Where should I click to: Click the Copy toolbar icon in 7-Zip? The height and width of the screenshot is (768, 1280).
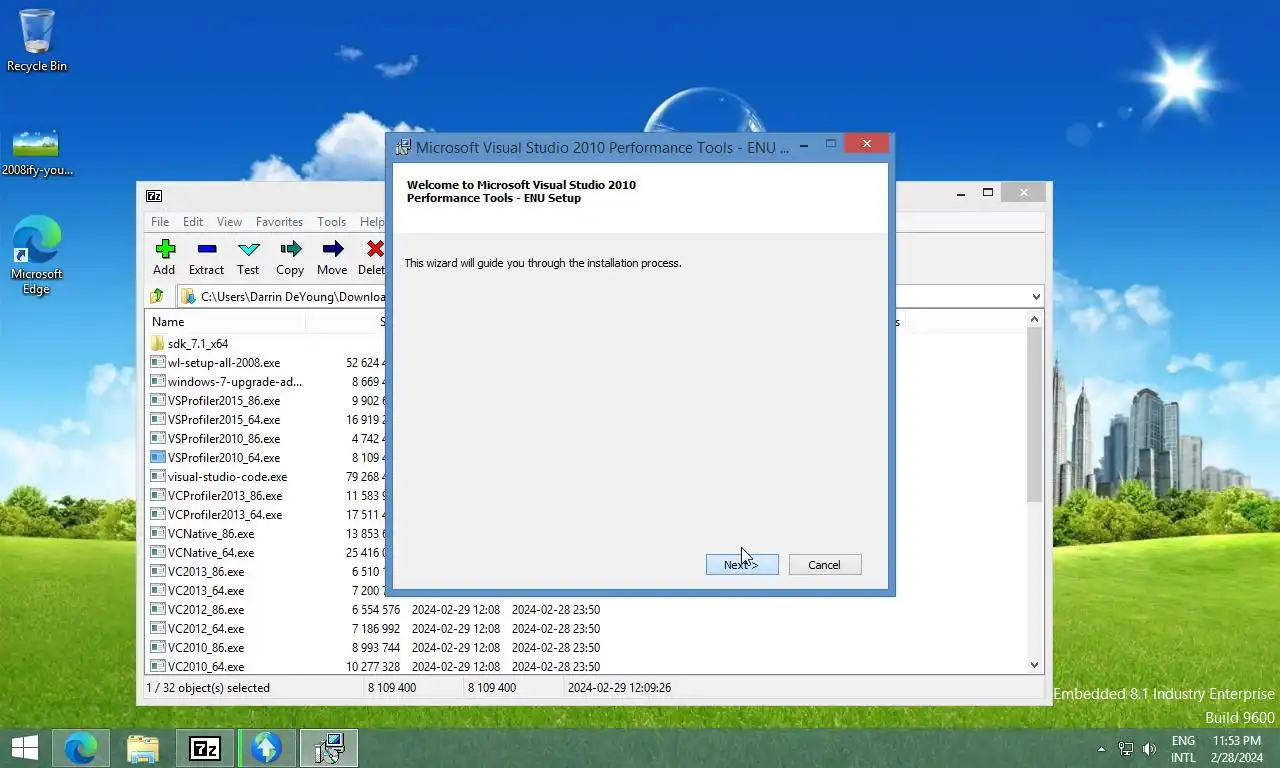[290, 257]
